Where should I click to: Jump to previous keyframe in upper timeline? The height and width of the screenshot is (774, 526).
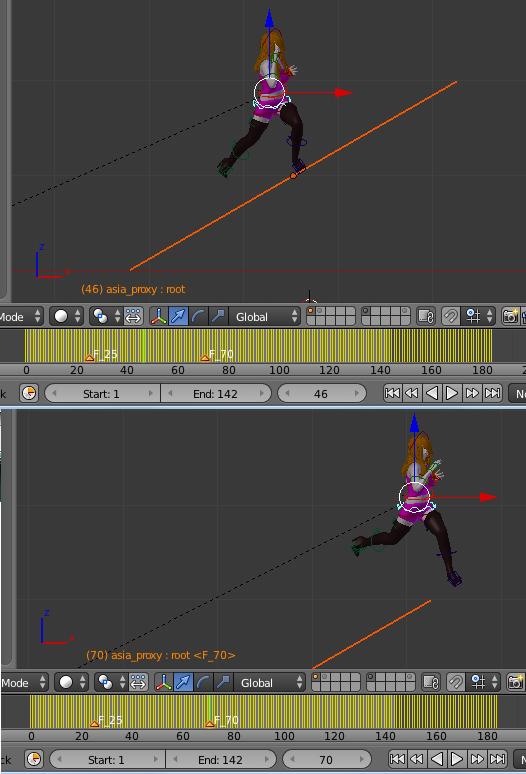412,393
